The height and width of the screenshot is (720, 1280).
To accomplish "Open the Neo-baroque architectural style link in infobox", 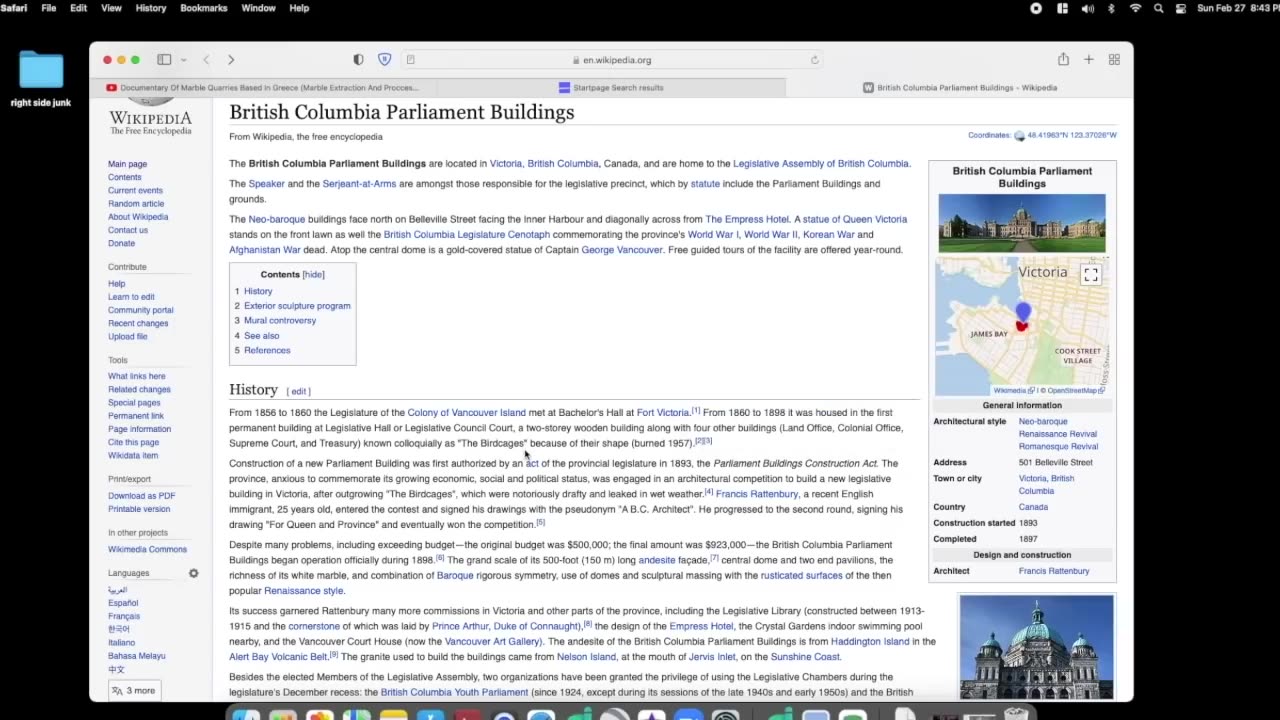I will (x=1043, y=422).
